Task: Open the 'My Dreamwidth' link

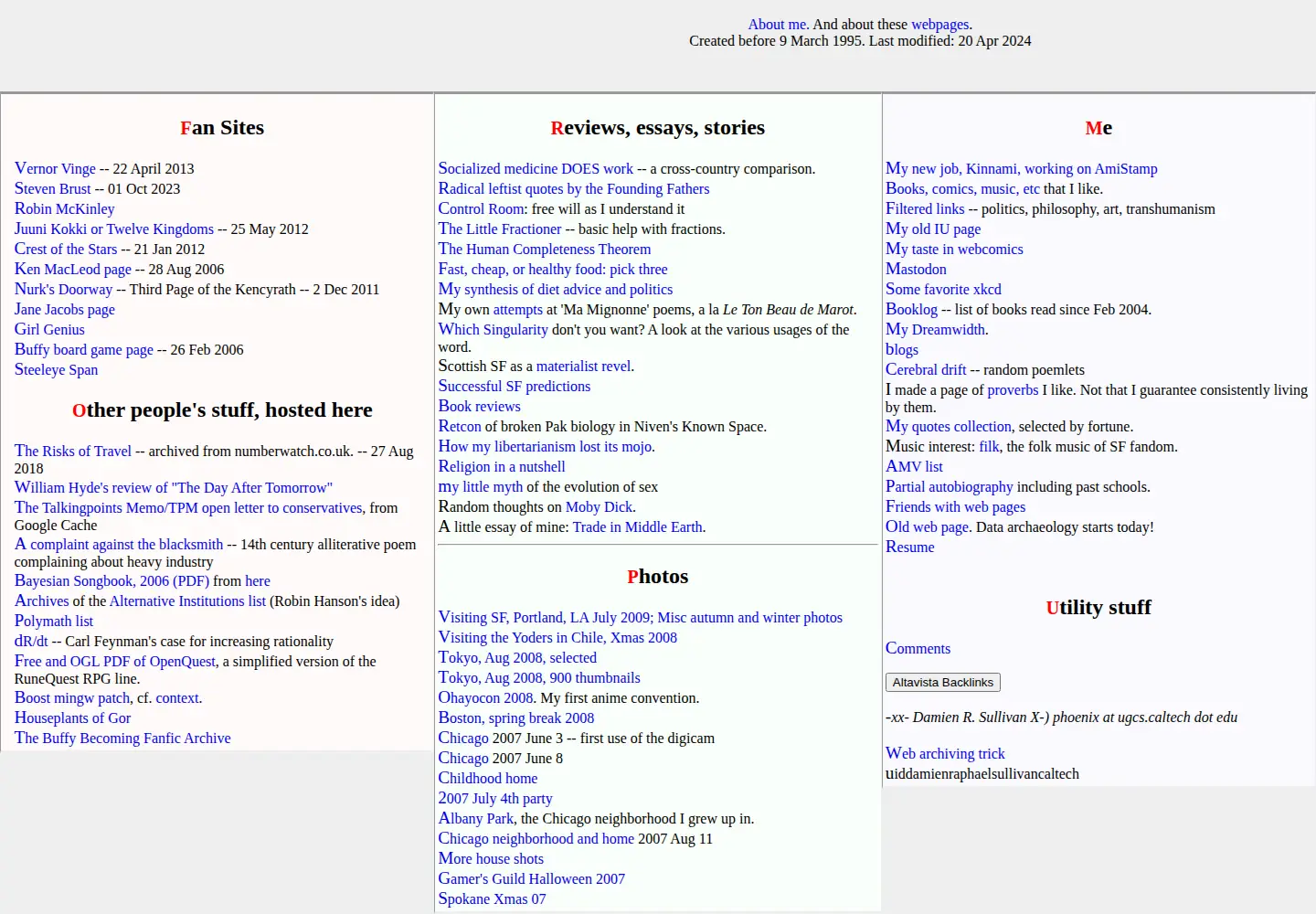Action: tap(935, 329)
